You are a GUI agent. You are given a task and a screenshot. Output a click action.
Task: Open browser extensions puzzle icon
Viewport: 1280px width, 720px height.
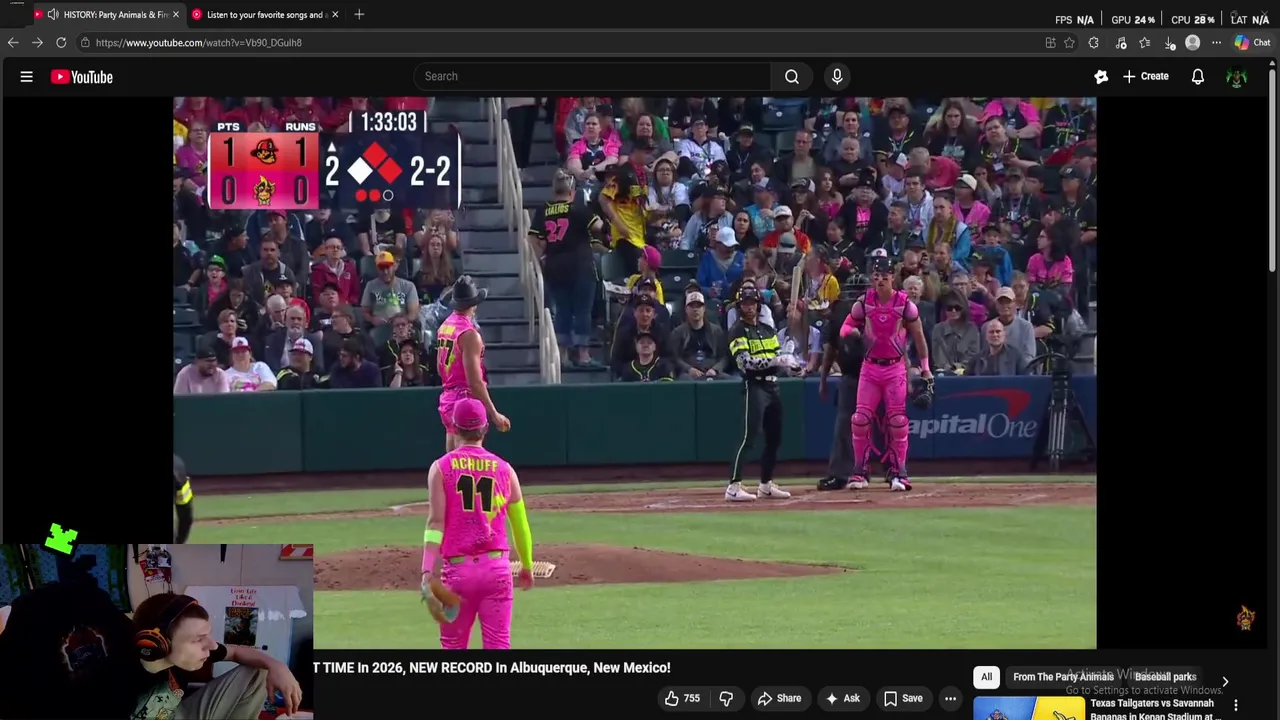tap(1093, 43)
